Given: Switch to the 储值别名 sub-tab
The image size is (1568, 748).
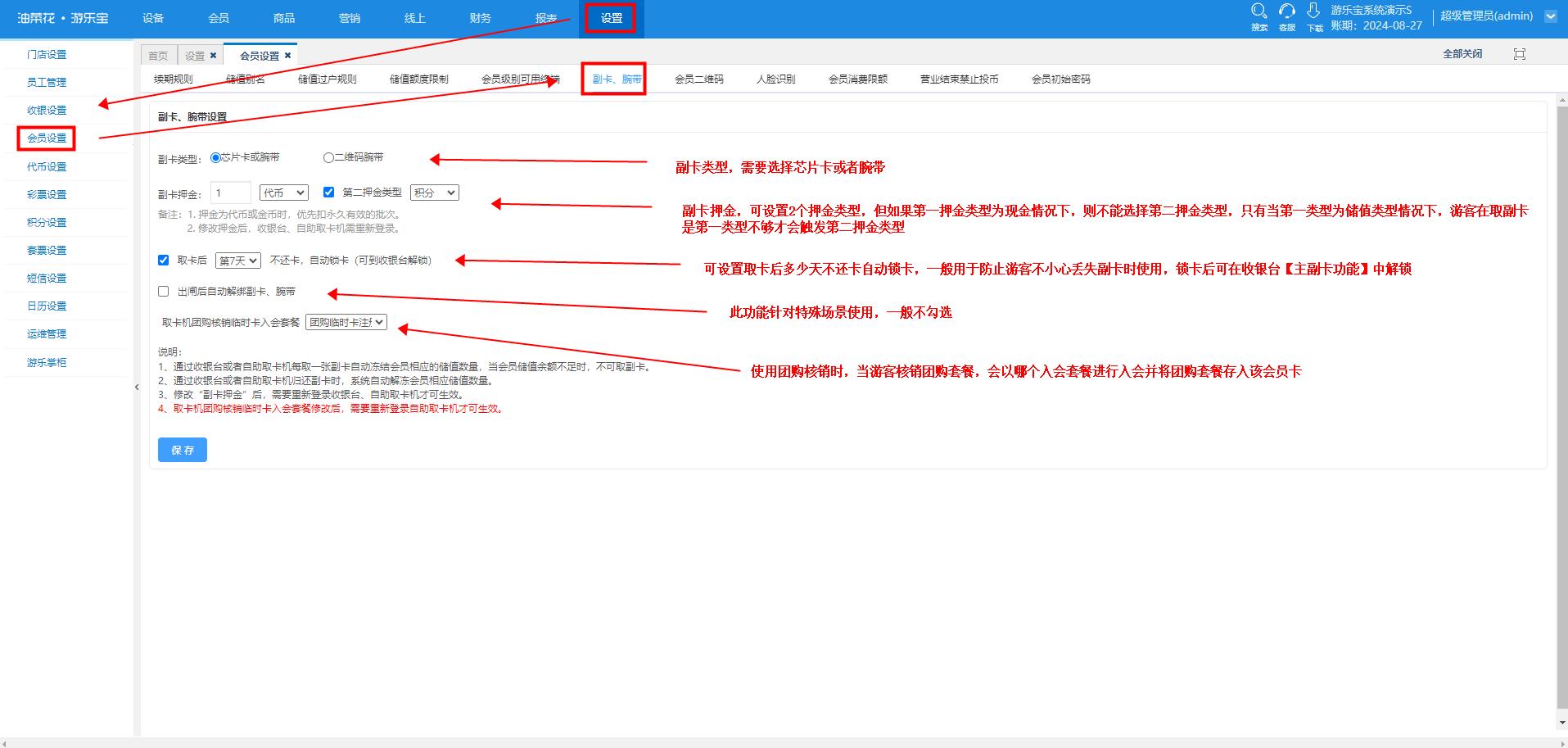Looking at the screenshot, I should (x=246, y=79).
